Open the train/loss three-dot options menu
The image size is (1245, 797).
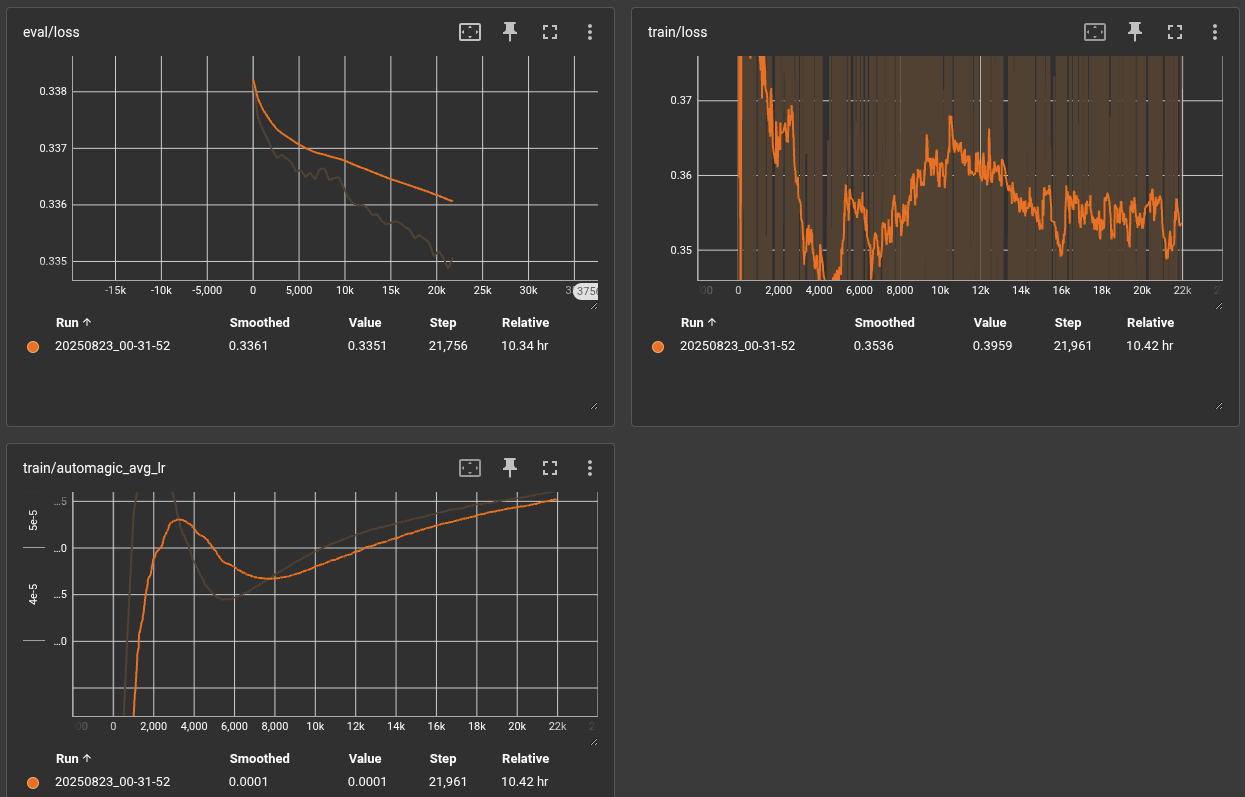[x=1215, y=32]
